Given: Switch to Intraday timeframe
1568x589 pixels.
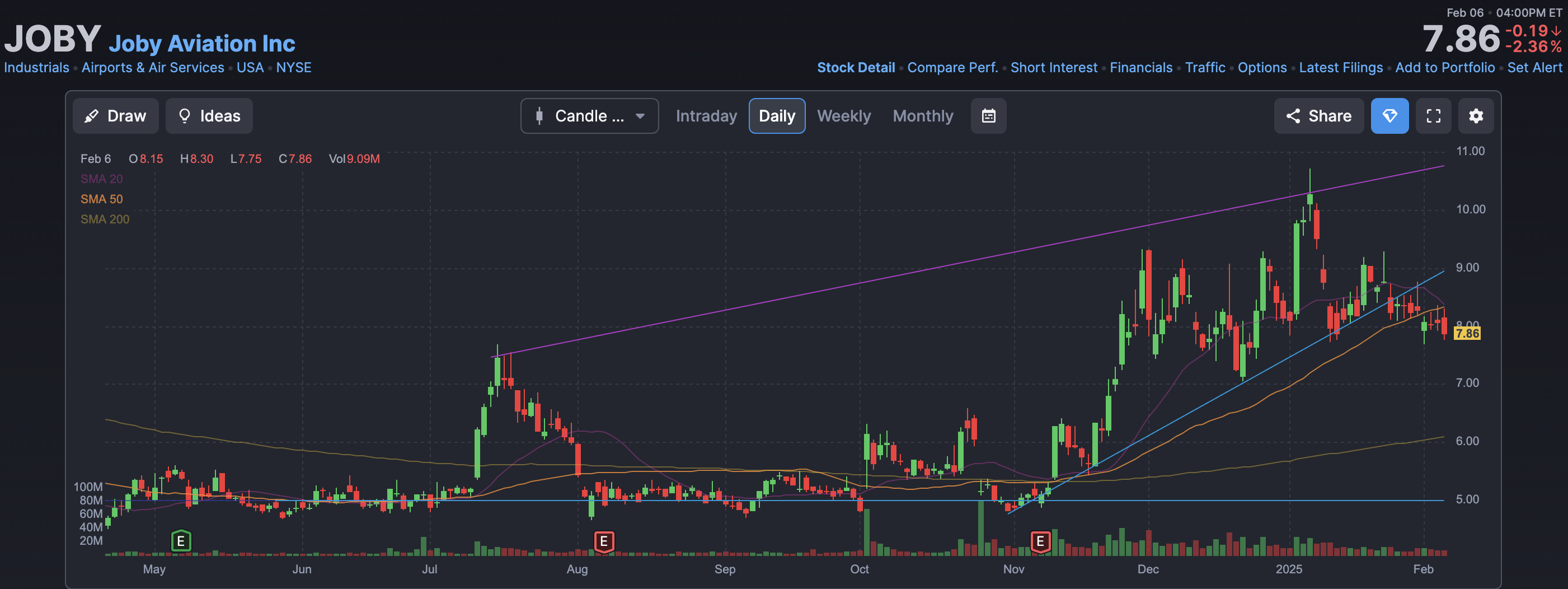Looking at the screenshot, I should (x=706, y=116).
